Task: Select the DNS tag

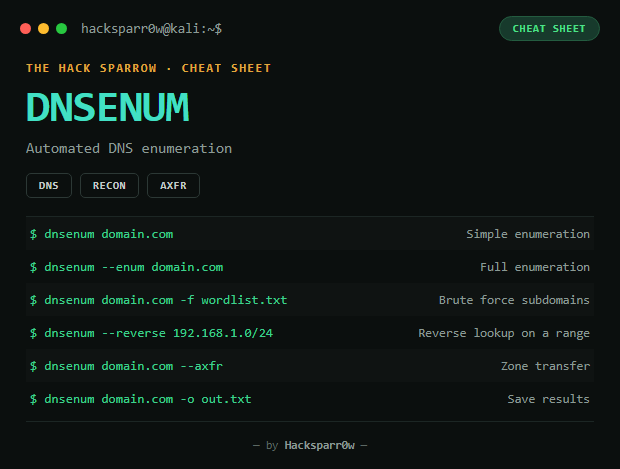Action: pyautogui.click(x=49, y=185)
